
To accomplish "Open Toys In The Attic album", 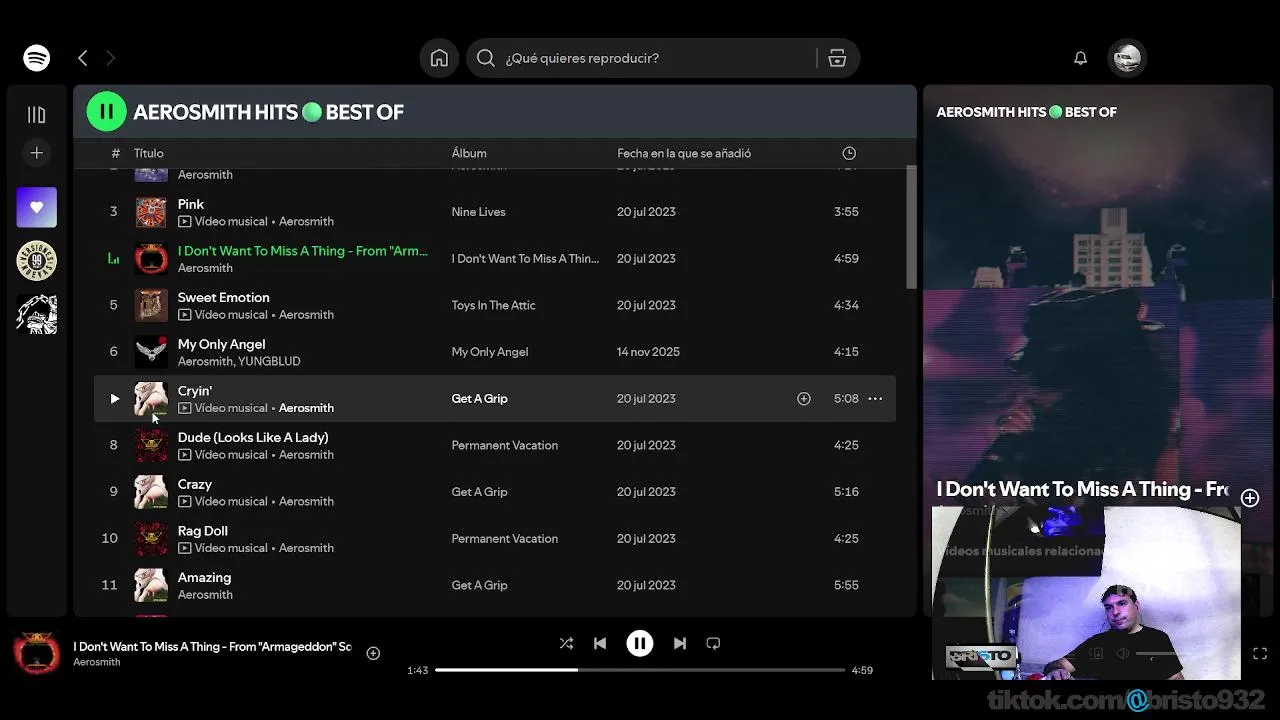I will [x=494, y=305].
